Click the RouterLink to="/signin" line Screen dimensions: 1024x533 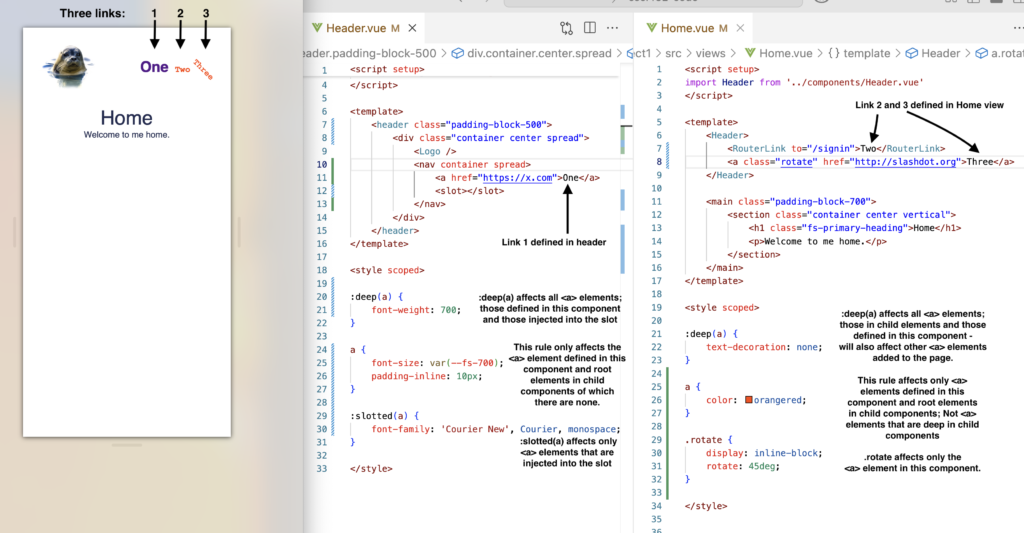836,149
